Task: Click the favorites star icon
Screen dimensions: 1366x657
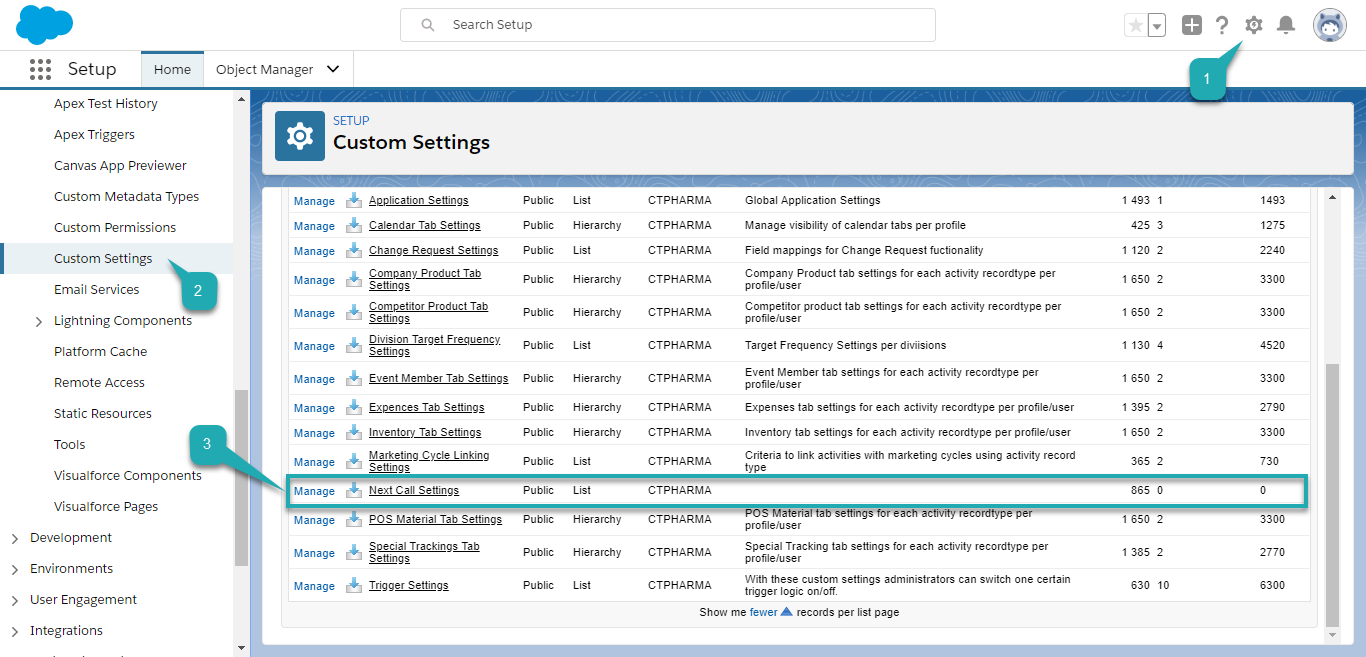Action: click(x=1135, y=25)
